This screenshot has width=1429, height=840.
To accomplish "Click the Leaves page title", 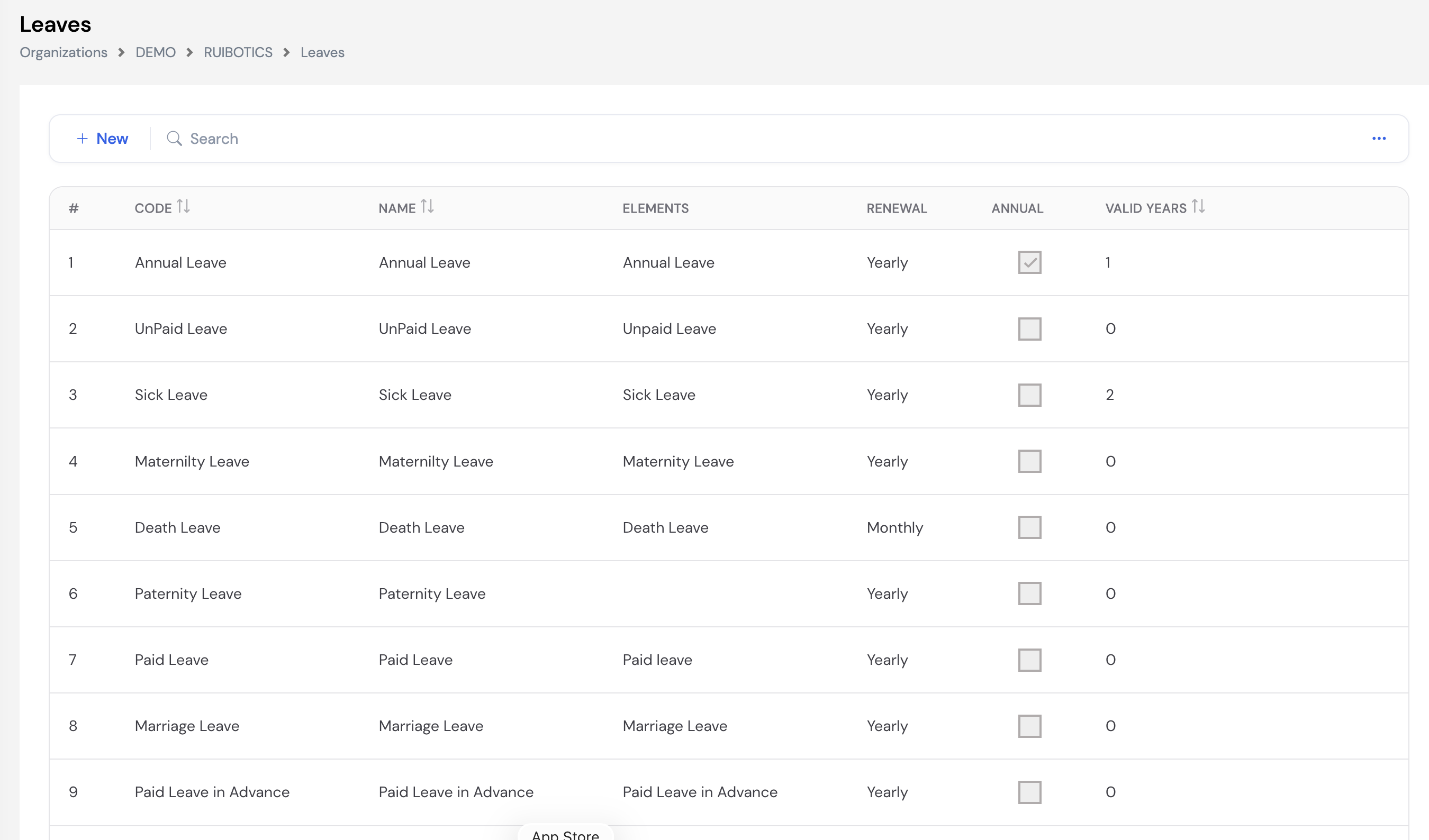I will tap(55, 24).
